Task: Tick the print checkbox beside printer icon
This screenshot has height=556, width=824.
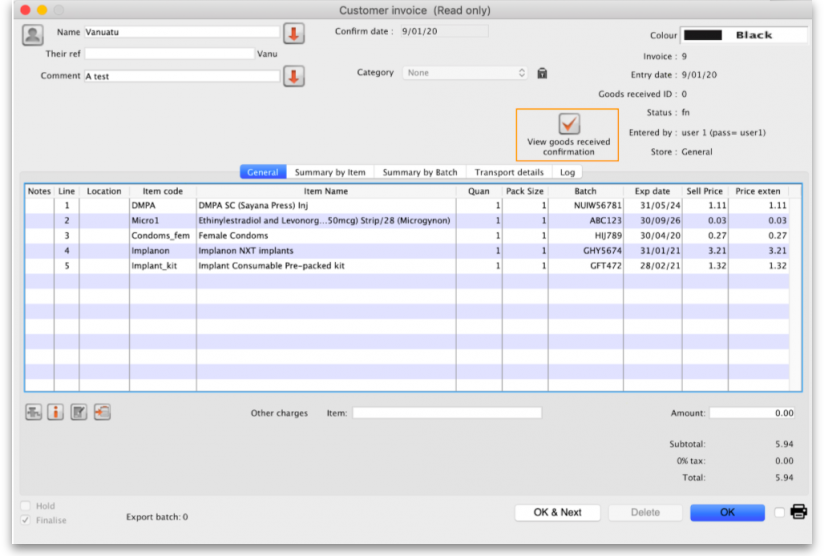Action: 780,513
